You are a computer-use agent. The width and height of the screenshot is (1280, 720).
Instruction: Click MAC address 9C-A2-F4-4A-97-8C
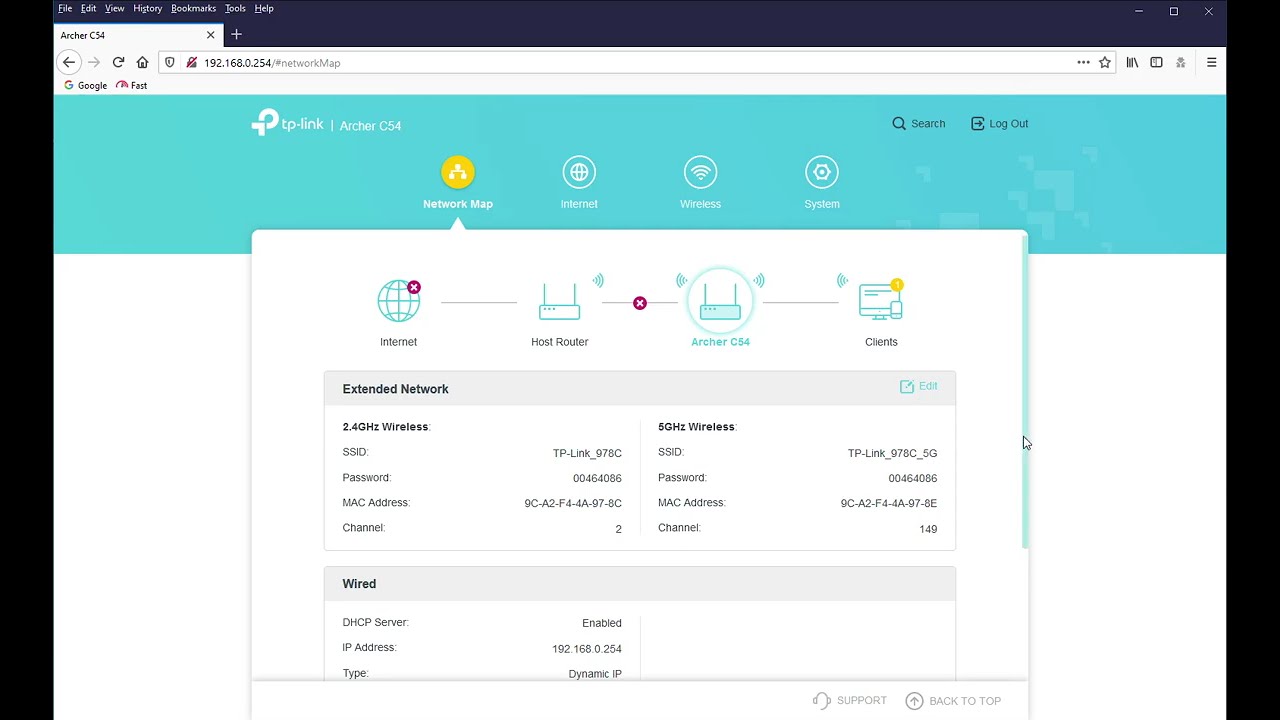pyautogui.click(x=573, y=503)
